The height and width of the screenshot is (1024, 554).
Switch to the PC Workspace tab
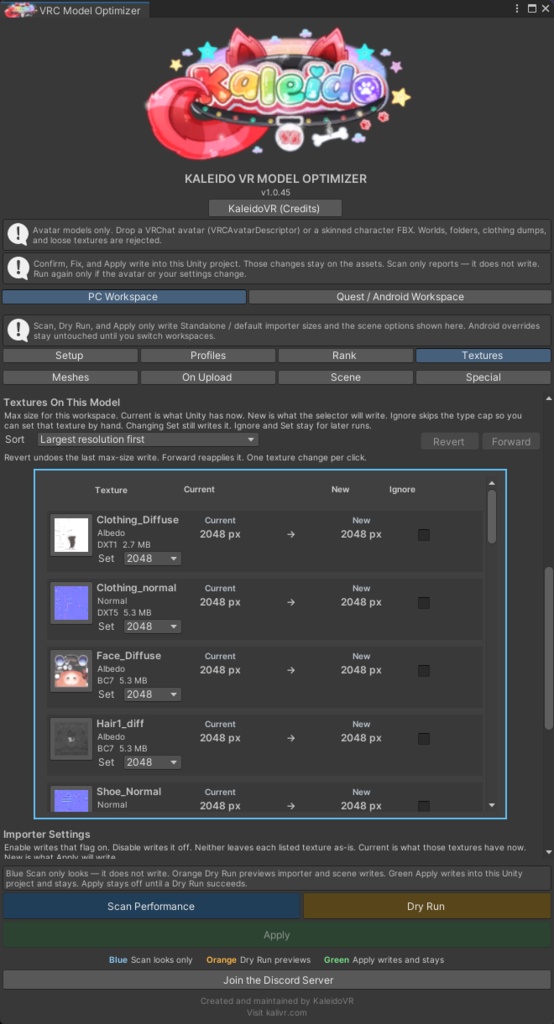click(124, 296)
